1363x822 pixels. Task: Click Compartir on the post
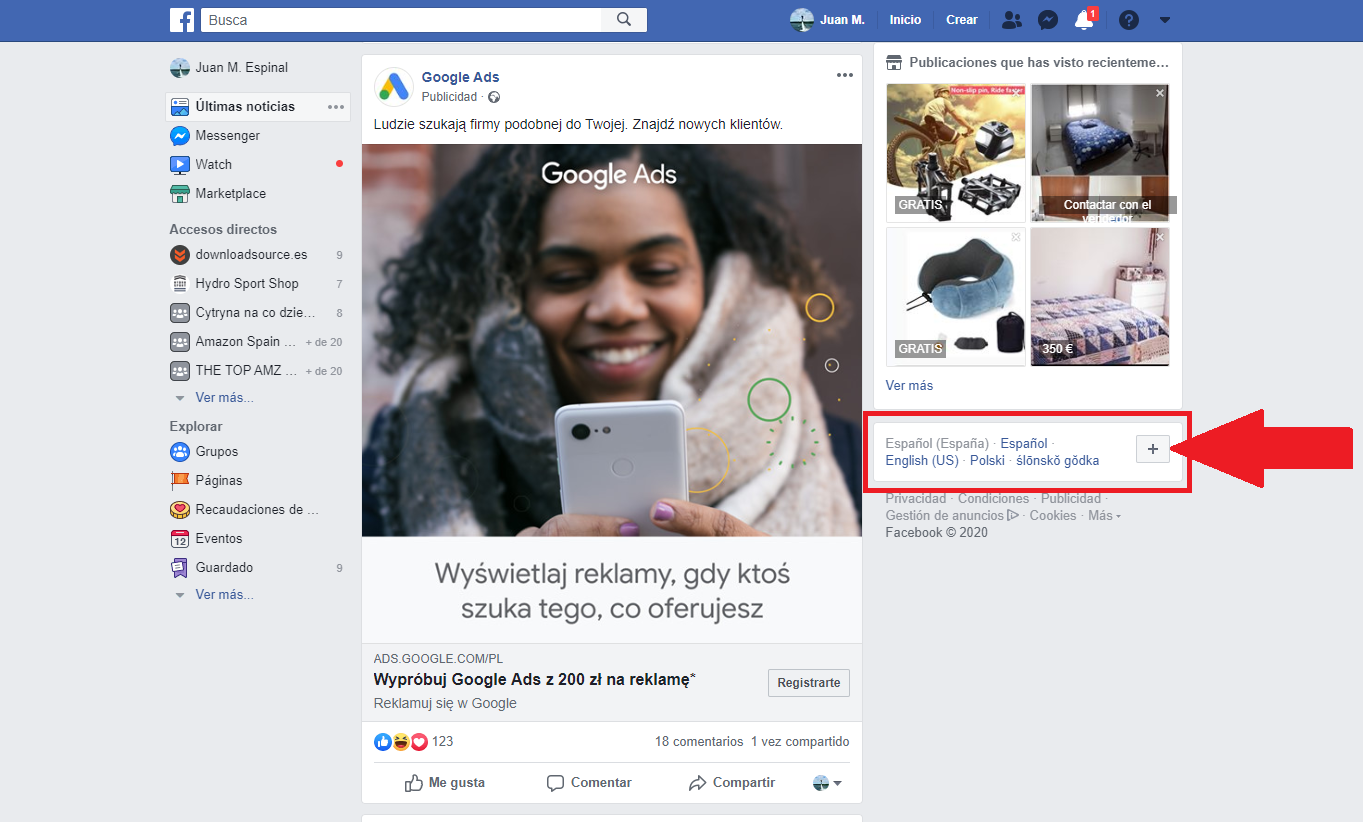click(732, 783)
